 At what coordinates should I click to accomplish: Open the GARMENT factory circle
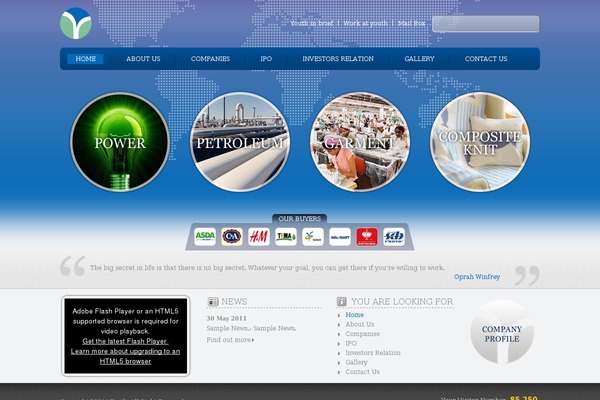[x=360, y=142]
